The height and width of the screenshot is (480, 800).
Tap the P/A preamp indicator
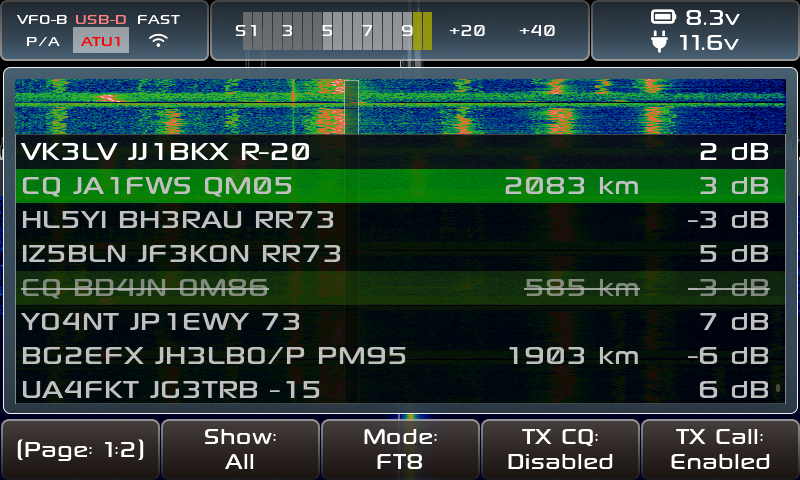click(x=41, y=42)
